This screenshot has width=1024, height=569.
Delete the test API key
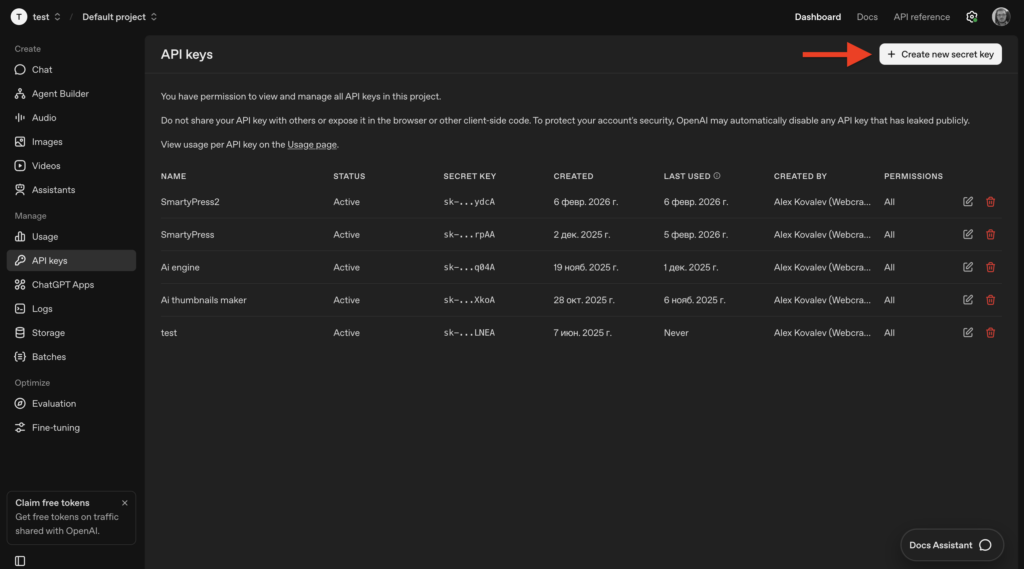(991, 333)
